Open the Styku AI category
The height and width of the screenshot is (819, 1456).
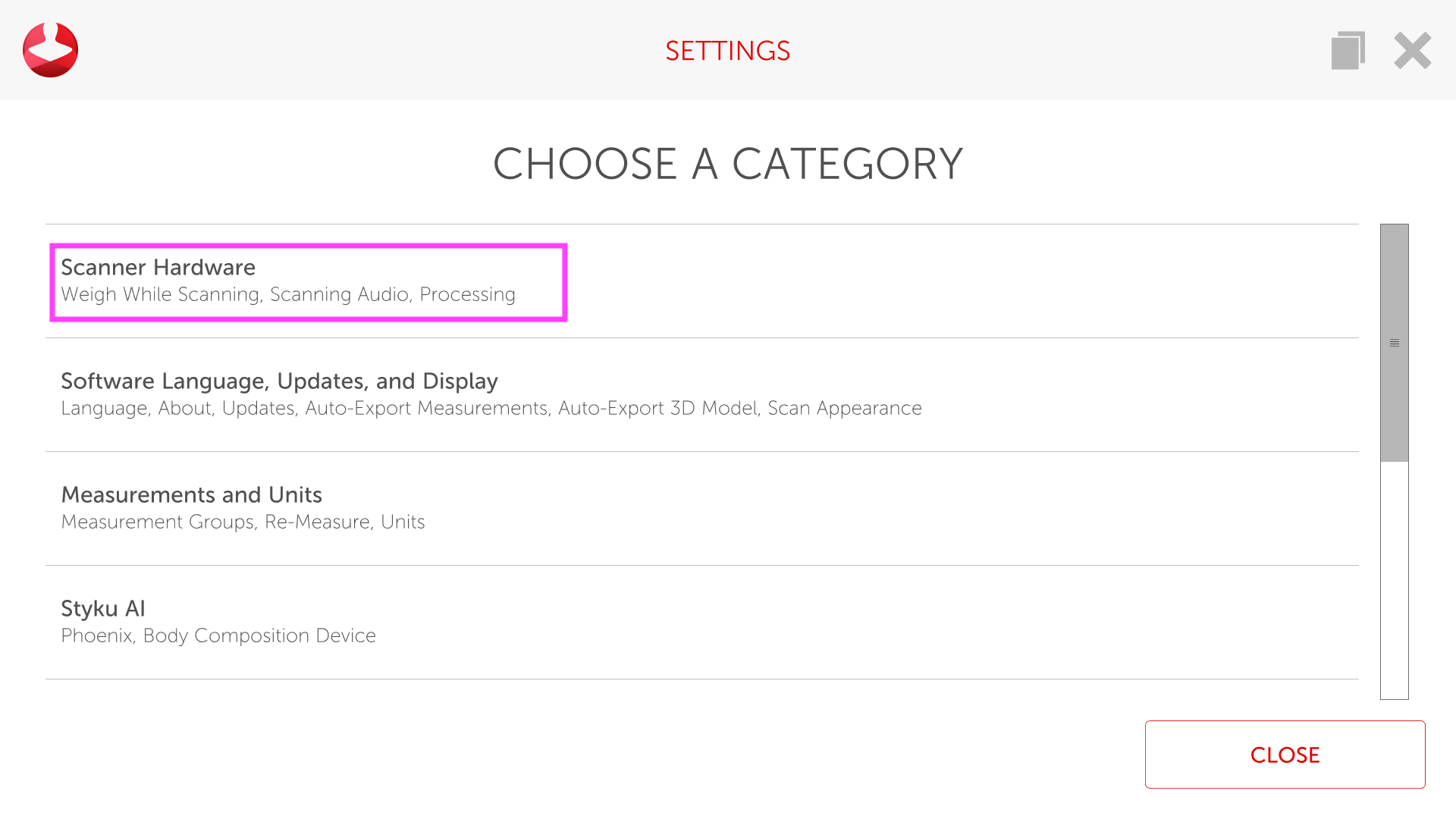pos(103,609)
